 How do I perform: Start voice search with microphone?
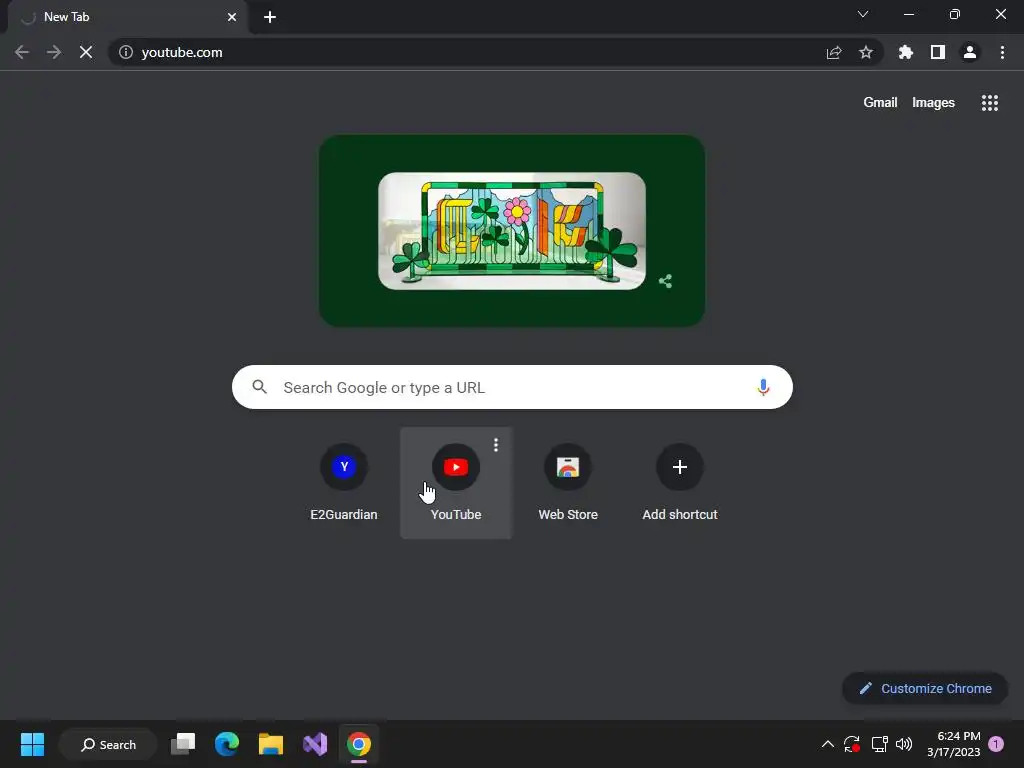tap(762, 387)
